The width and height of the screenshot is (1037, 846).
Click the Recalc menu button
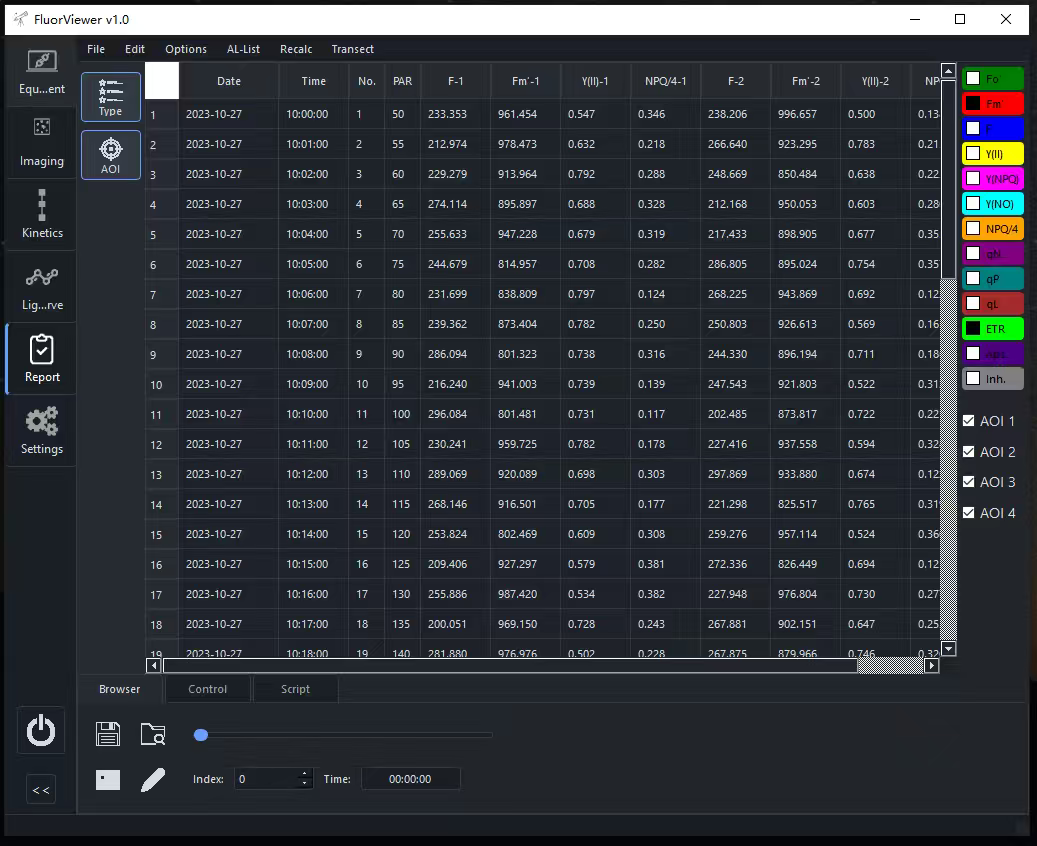(296, 49)
